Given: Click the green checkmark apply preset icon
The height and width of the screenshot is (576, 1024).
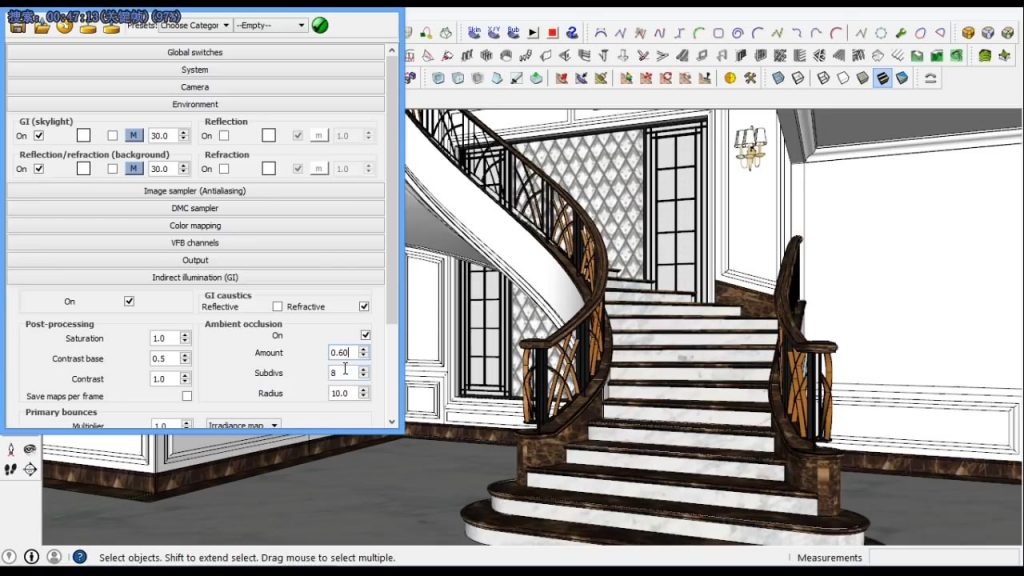Looking at the screenshot, I should coord(320,25).
